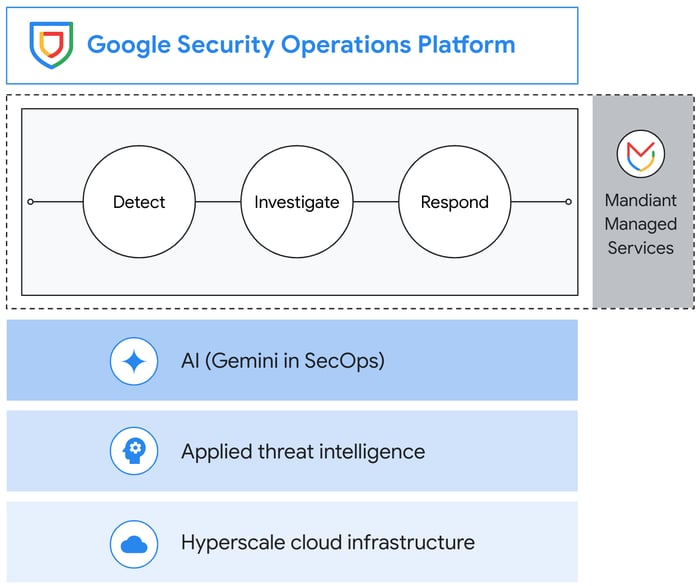Click the connector between Detect and Investigate
Screen dimensions: 700x586
[218, 202]
